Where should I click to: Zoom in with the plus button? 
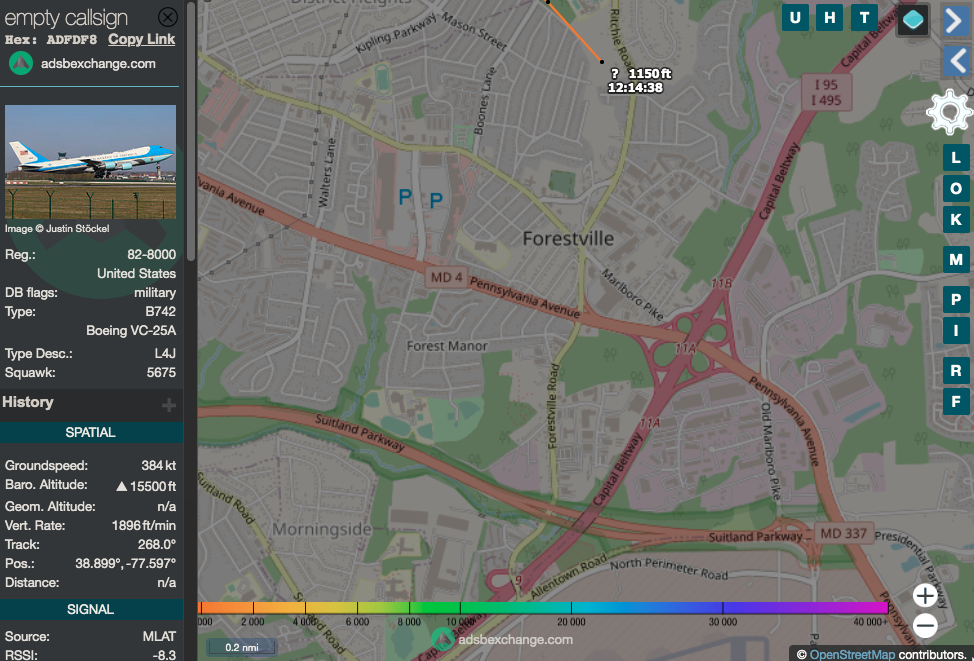click(x=925, y=596)
